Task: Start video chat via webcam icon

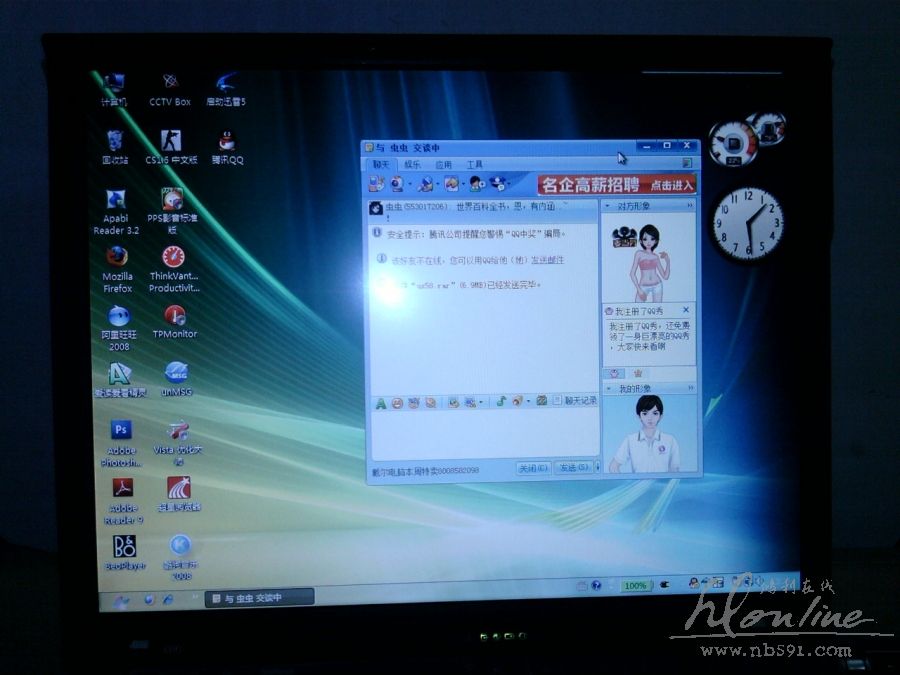Action: click(x=397, y=184)
